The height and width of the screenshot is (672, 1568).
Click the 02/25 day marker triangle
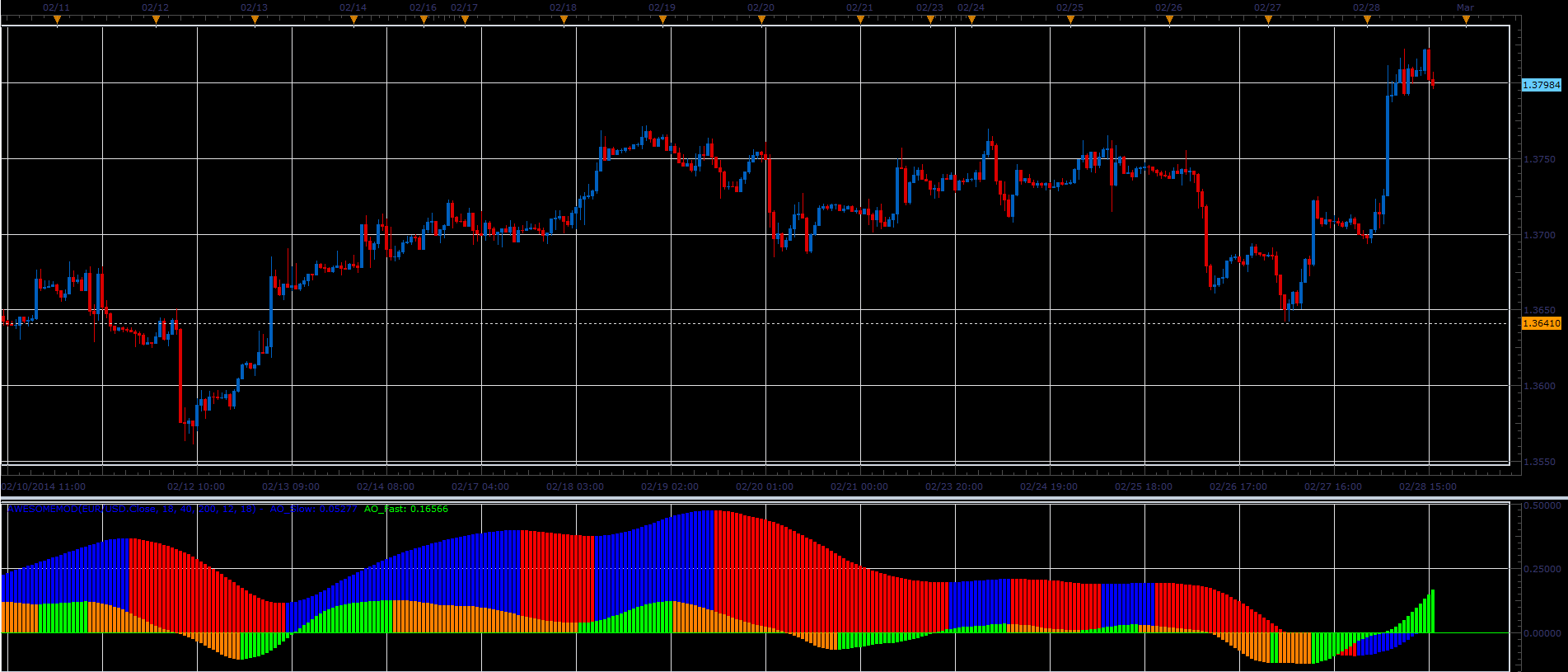[x=1070, y=21]
